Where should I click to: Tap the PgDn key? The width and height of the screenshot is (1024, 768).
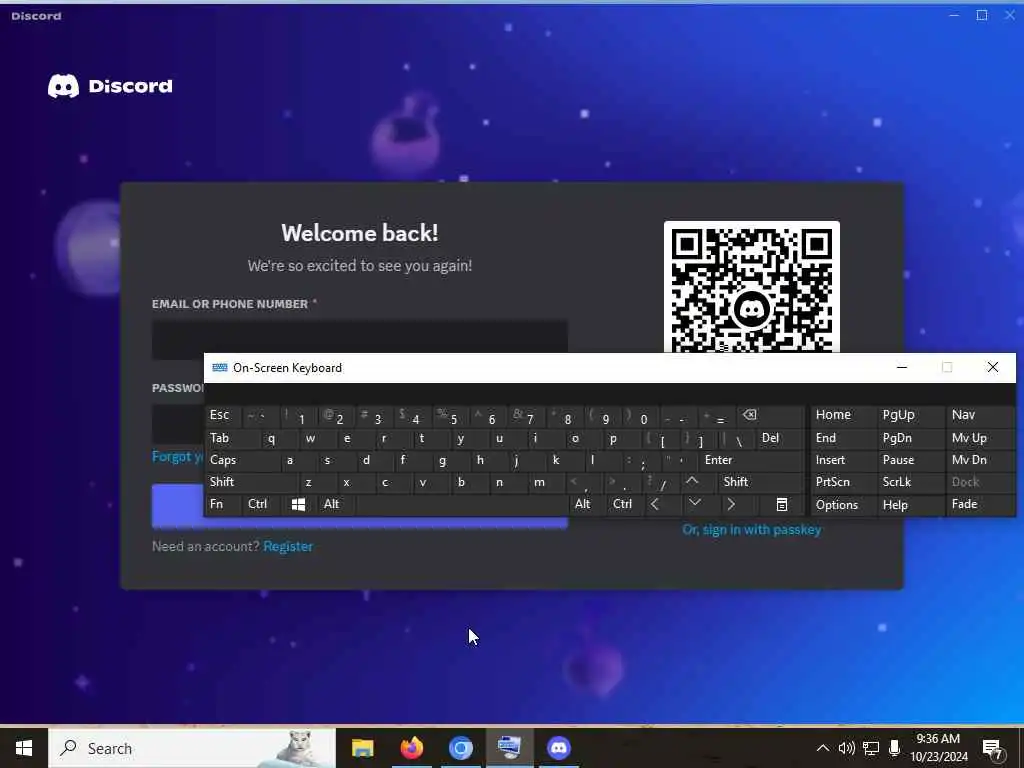(910, 438)
